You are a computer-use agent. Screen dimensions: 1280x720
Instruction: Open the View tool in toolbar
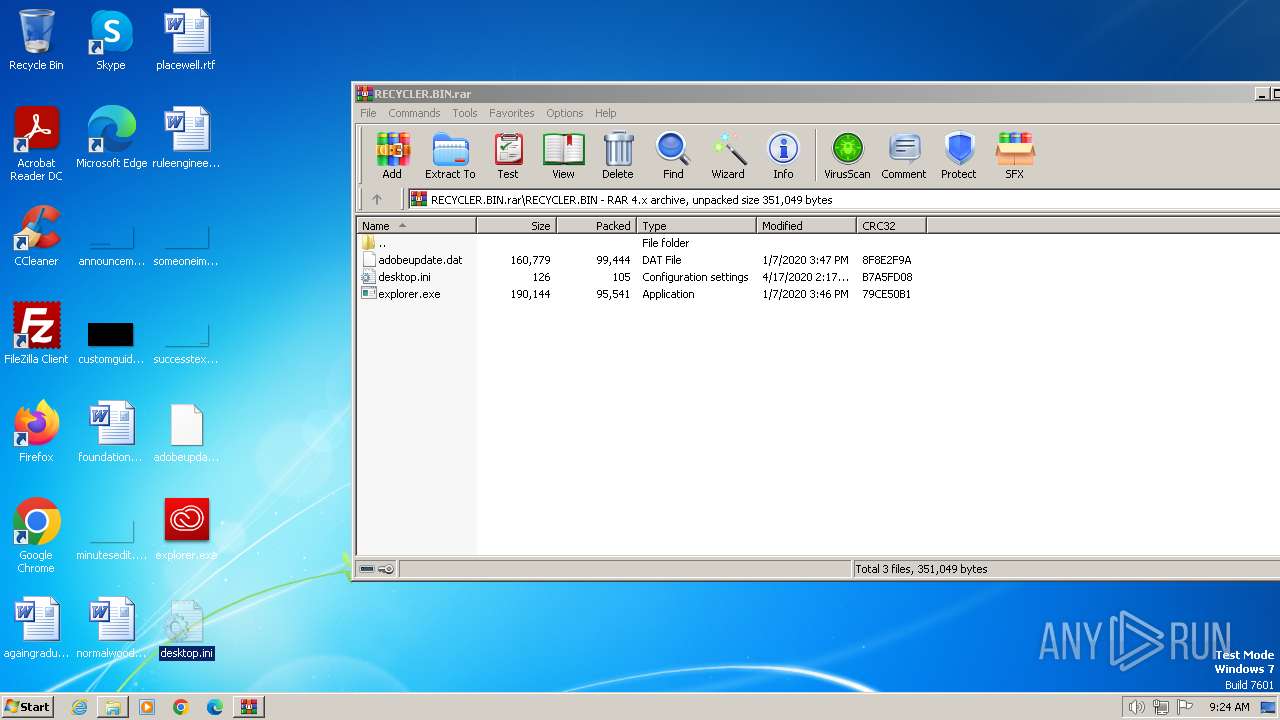563,156
